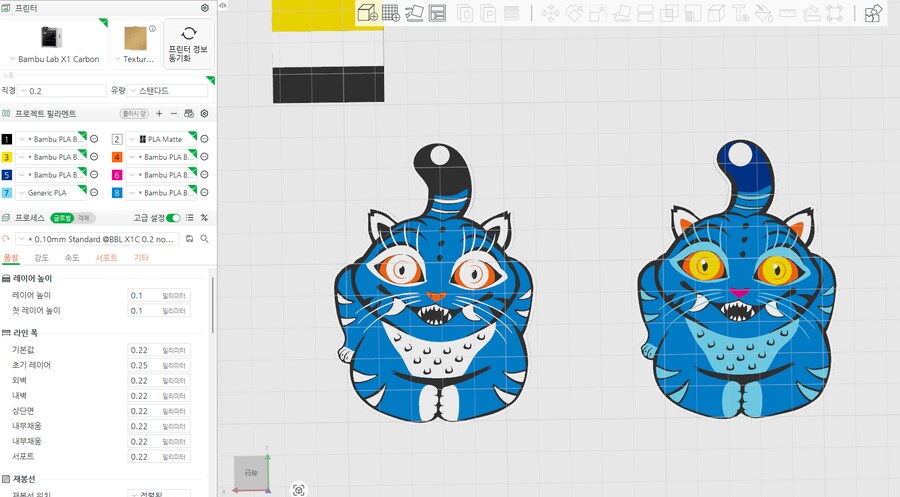This screenshot has height=497, width=900.
Task: Open filament settings gear in 프로젝트 필라멘트 header
Action: pyautogui.click(x=204, y=114)
